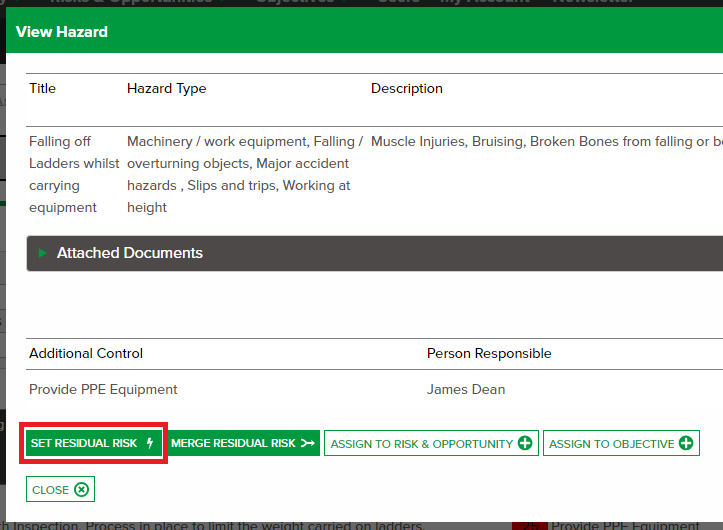Click the 'Title' column header
The image size is (723, 530).
click(42, 88)
